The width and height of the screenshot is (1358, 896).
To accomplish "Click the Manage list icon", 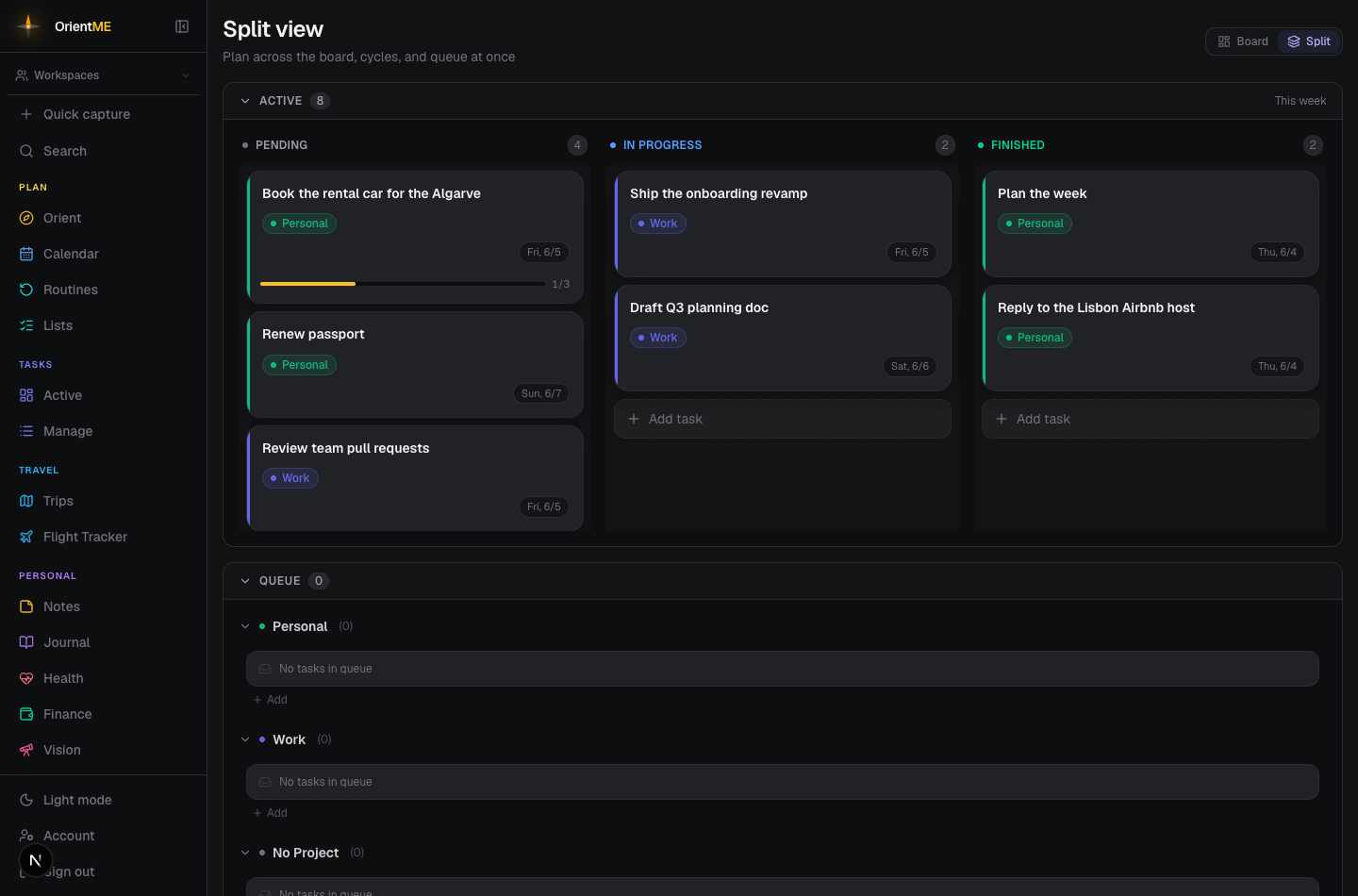I will (26, 431).
